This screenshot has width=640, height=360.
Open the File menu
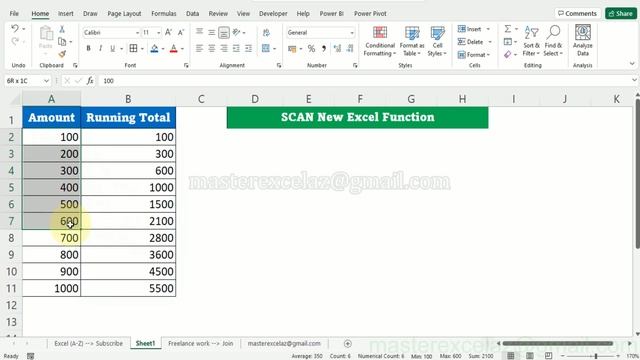pos(14,13)
